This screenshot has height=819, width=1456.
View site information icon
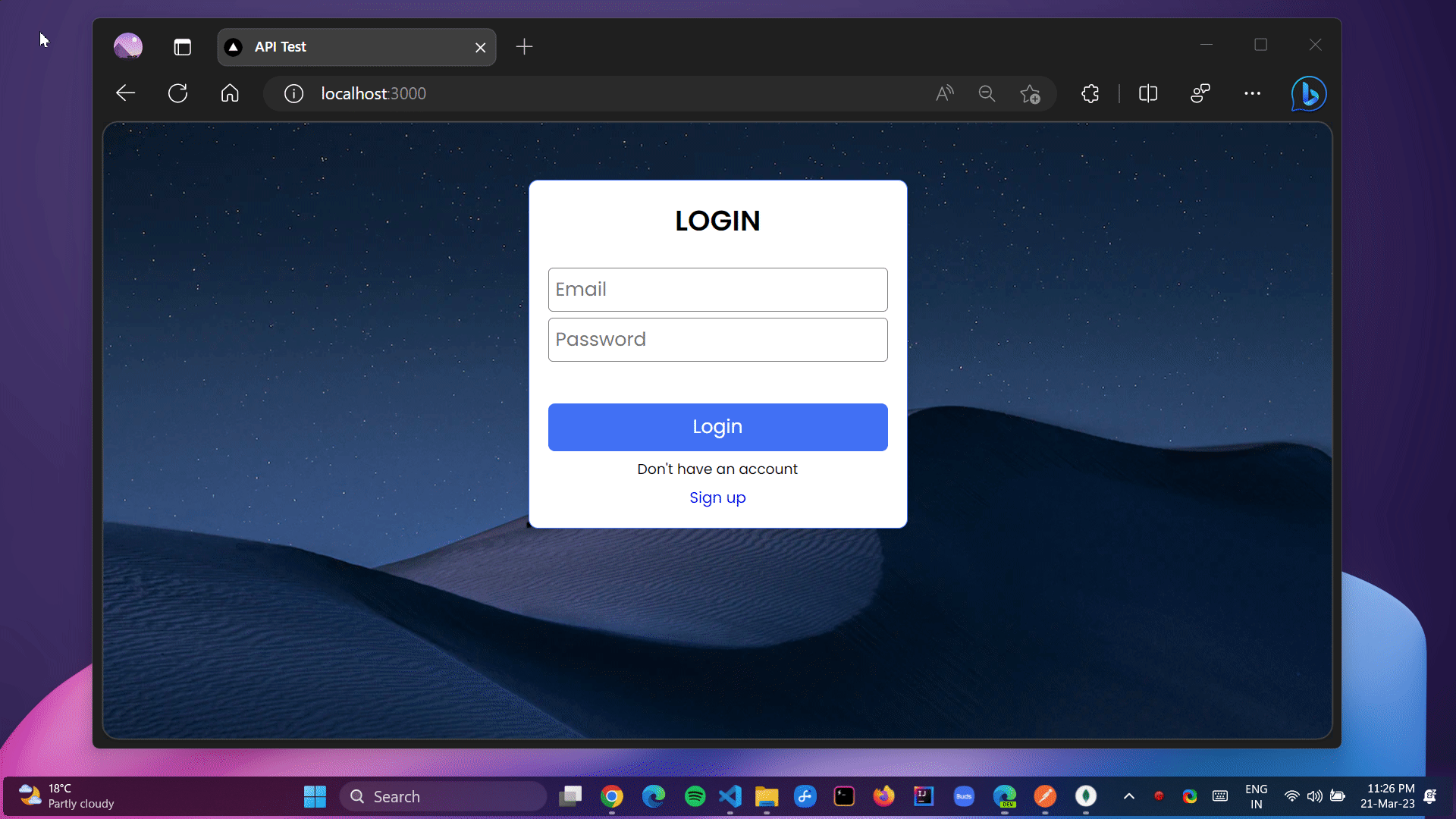pos(293,93)
